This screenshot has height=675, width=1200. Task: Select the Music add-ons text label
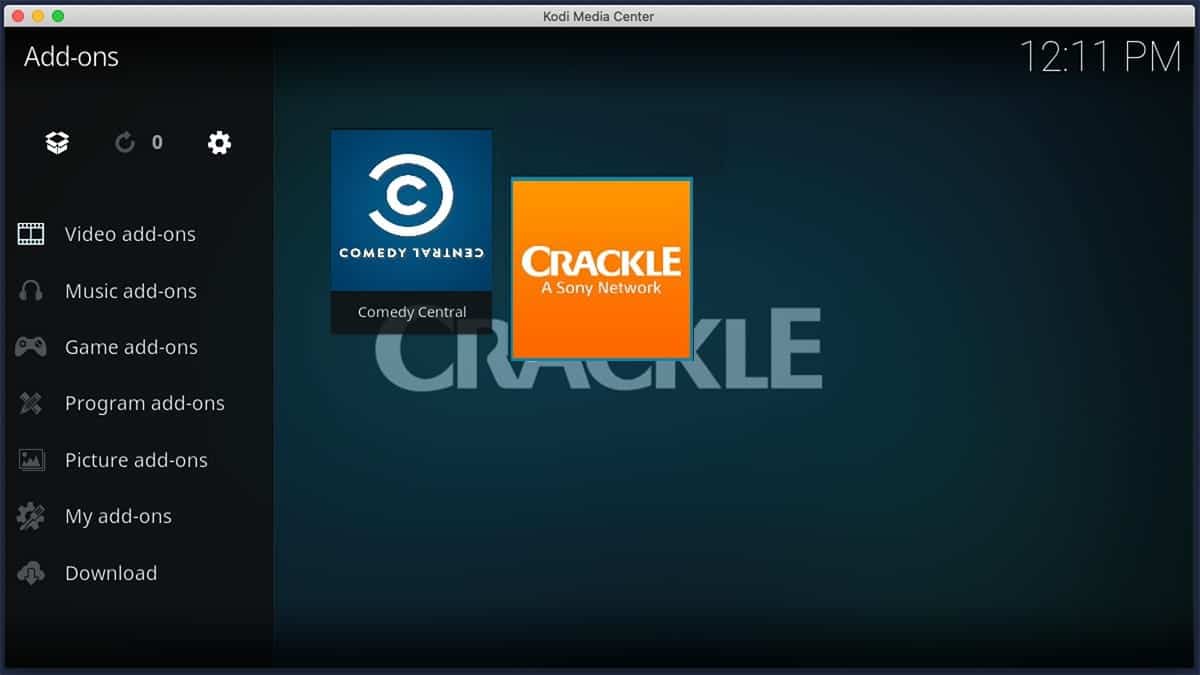pos(130,291)
